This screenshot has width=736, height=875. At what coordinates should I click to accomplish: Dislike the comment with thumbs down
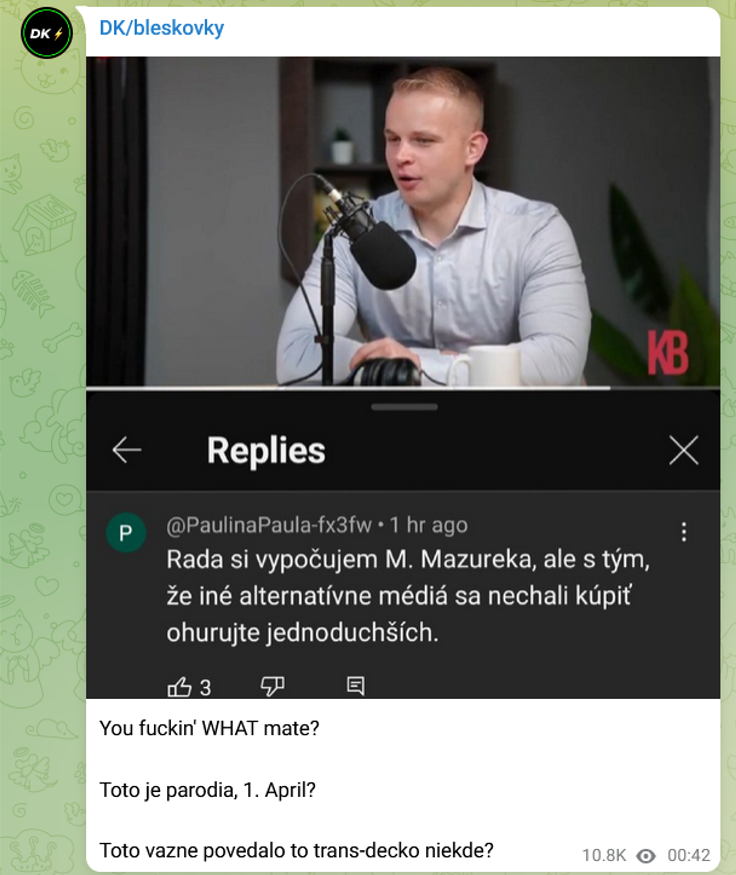pos(273,686)
